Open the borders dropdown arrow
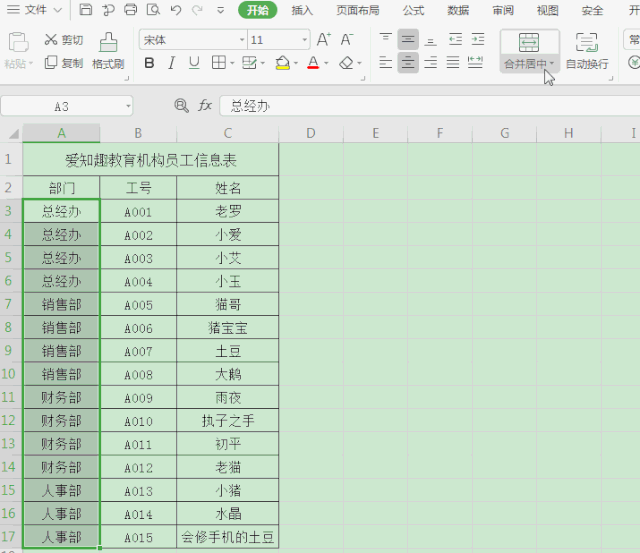 click(x=232, y=63)
